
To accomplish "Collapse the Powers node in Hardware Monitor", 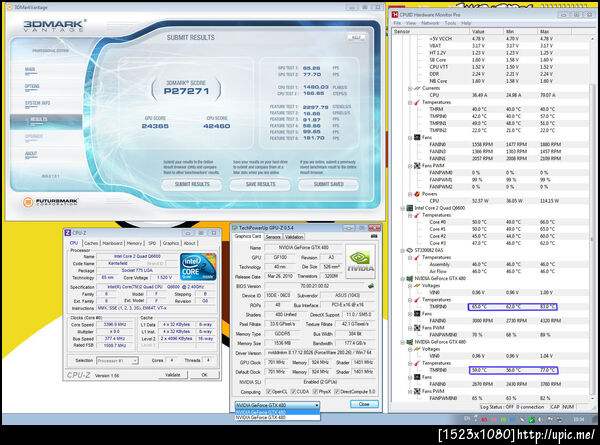I will (410, 194).
